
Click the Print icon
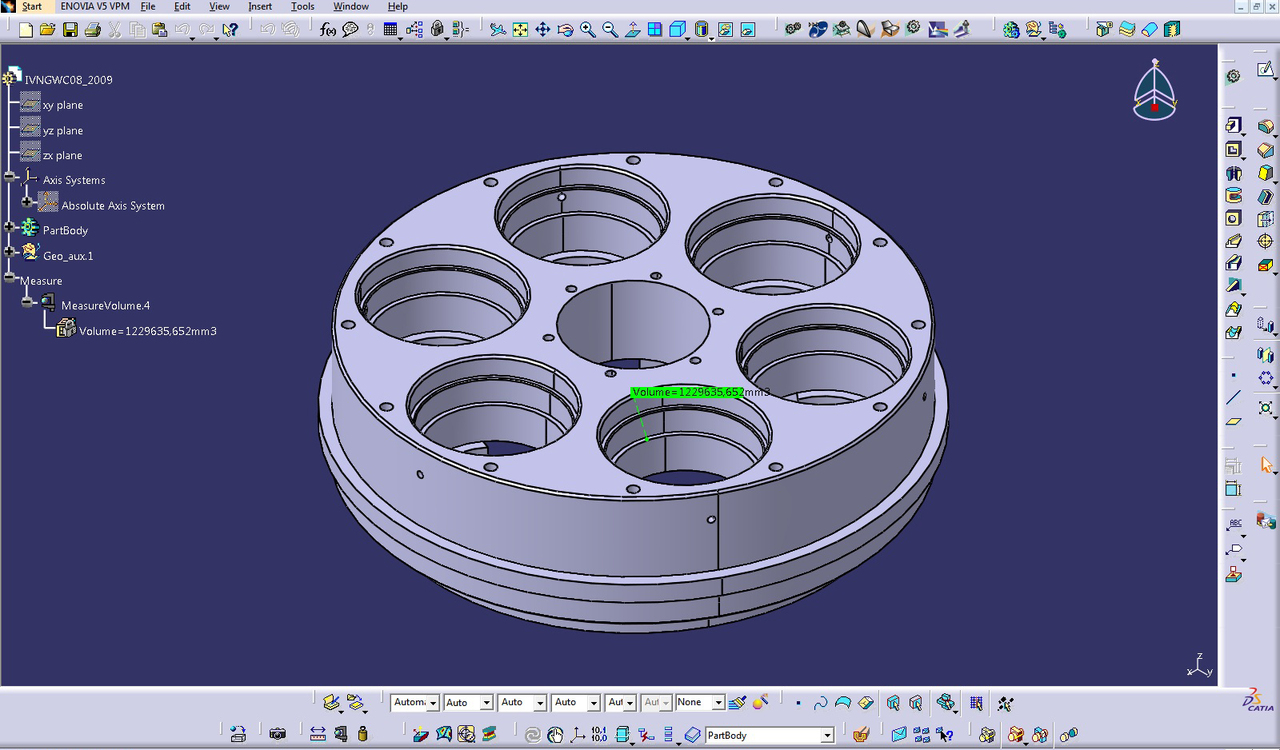(x=92, y=30)
